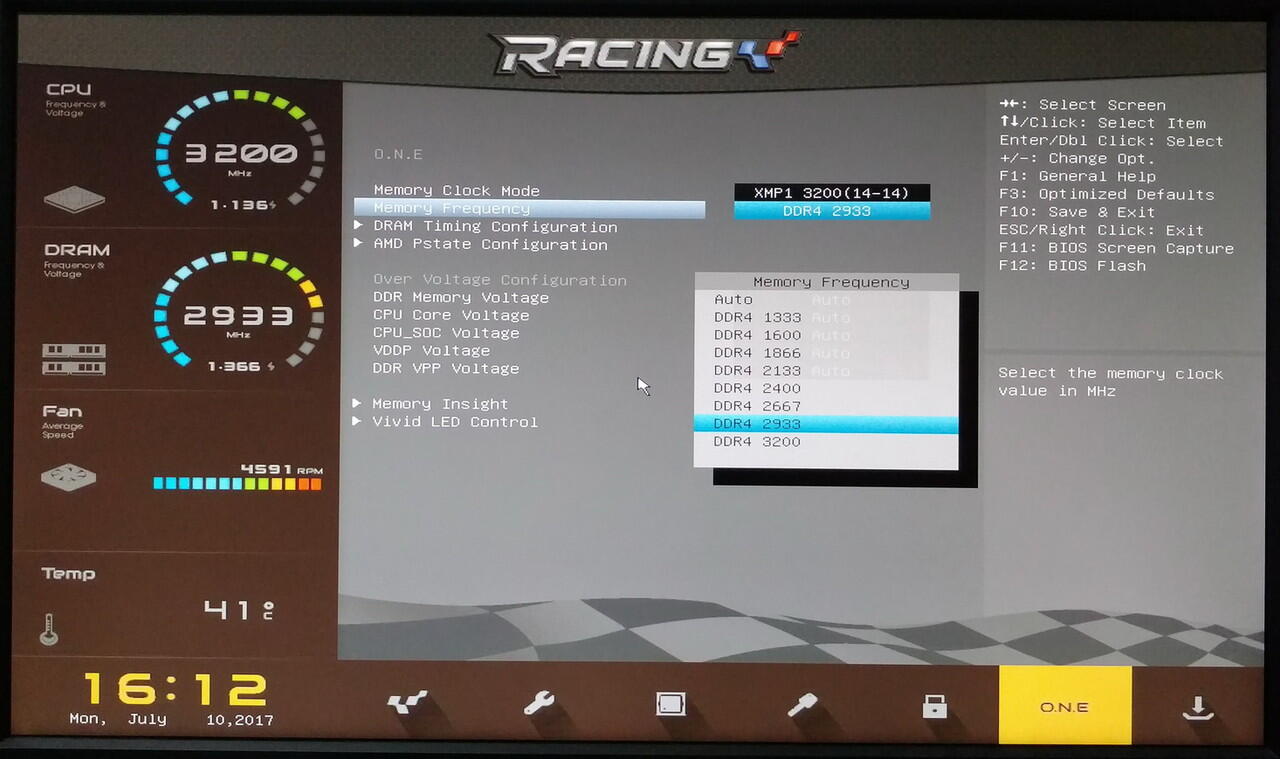Image resolution: width=1280 pixels, height=759 pixels.
Task: Choose highlighted DDR4 2933 list option
Action: pos(826,424)
